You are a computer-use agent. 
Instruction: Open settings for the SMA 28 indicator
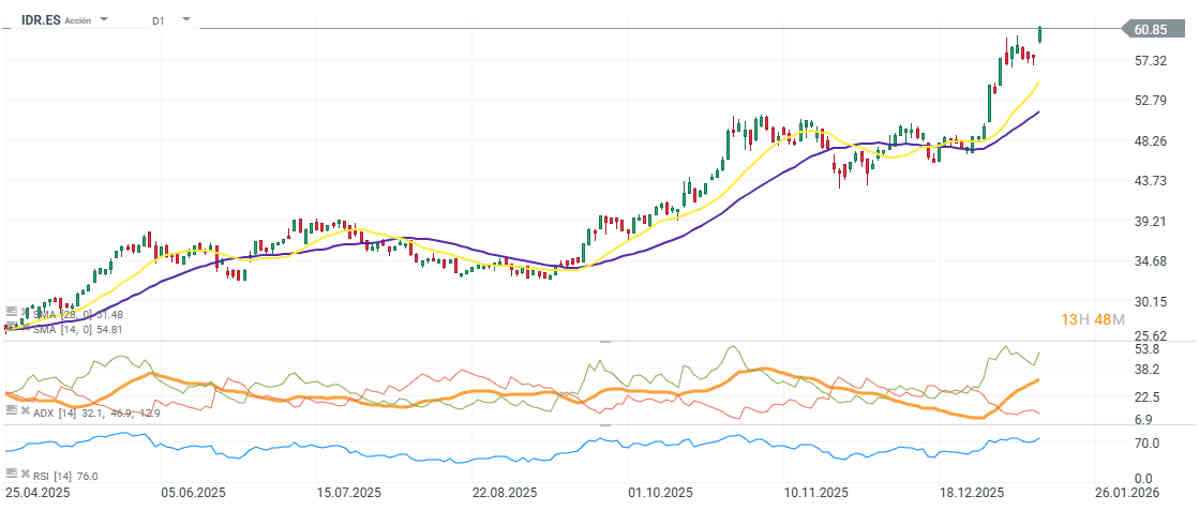(10, 312)
